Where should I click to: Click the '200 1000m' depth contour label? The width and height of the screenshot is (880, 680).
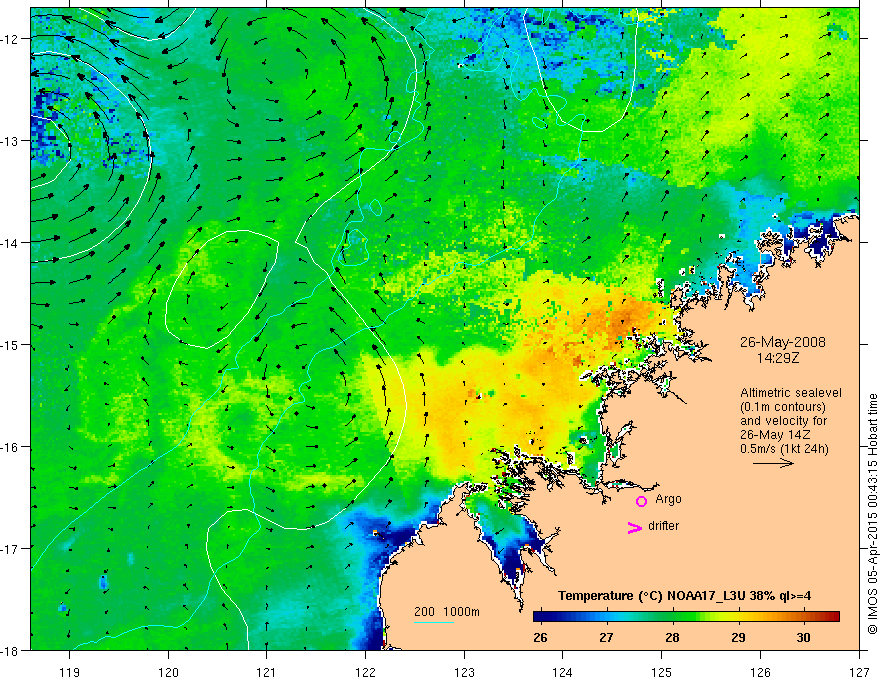tap(447, 612)
